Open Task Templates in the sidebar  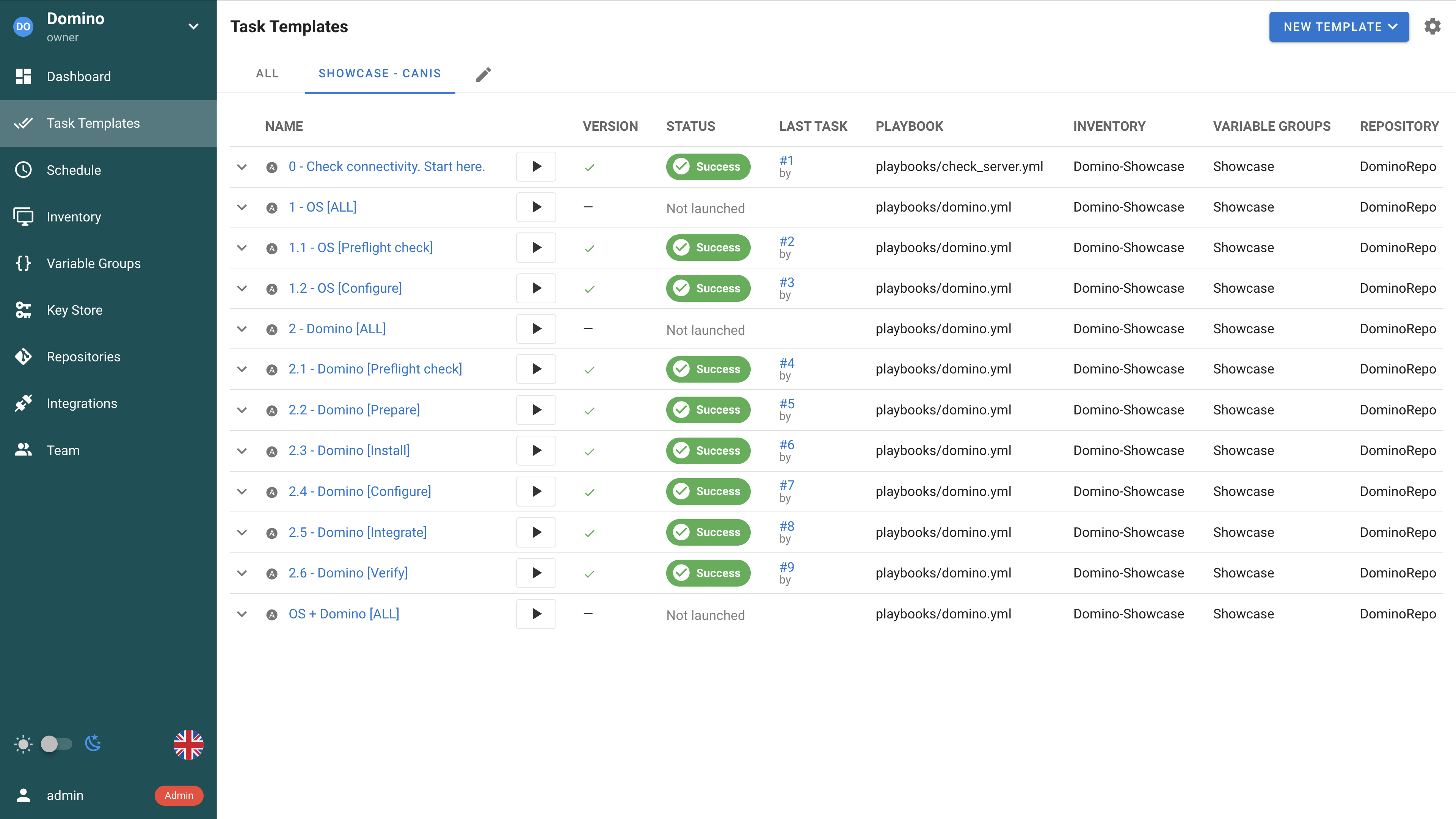[x=108, y=123]
